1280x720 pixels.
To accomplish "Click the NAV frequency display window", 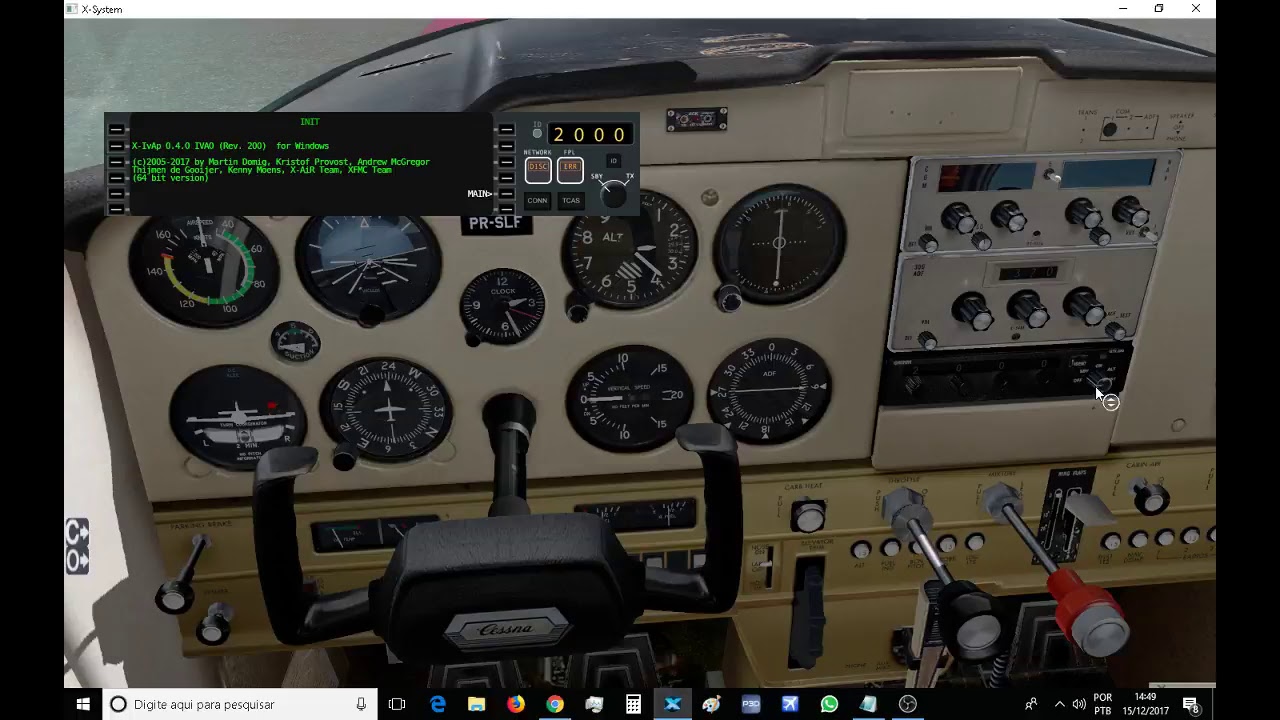I will [x=1107, y=173].
